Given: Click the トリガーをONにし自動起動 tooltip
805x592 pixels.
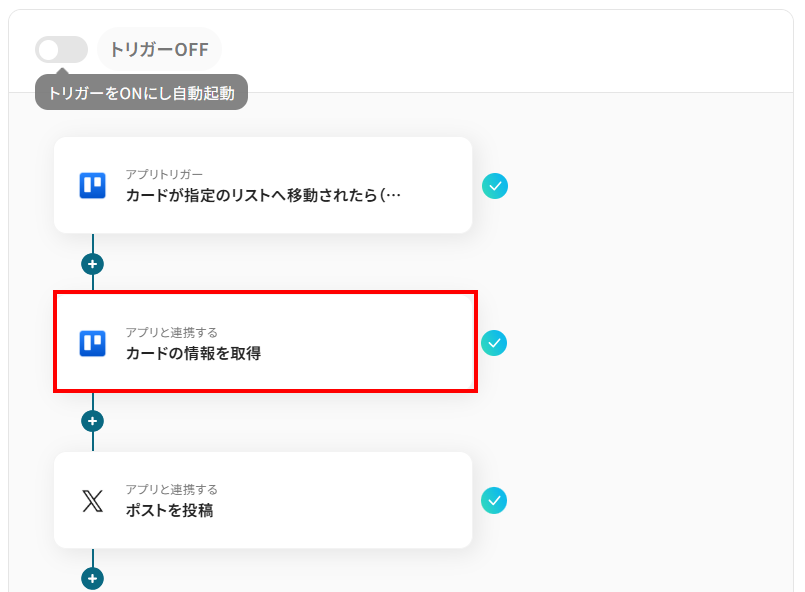Looking at the screenshot, I should pyautogui.click(x=141, y=94).
